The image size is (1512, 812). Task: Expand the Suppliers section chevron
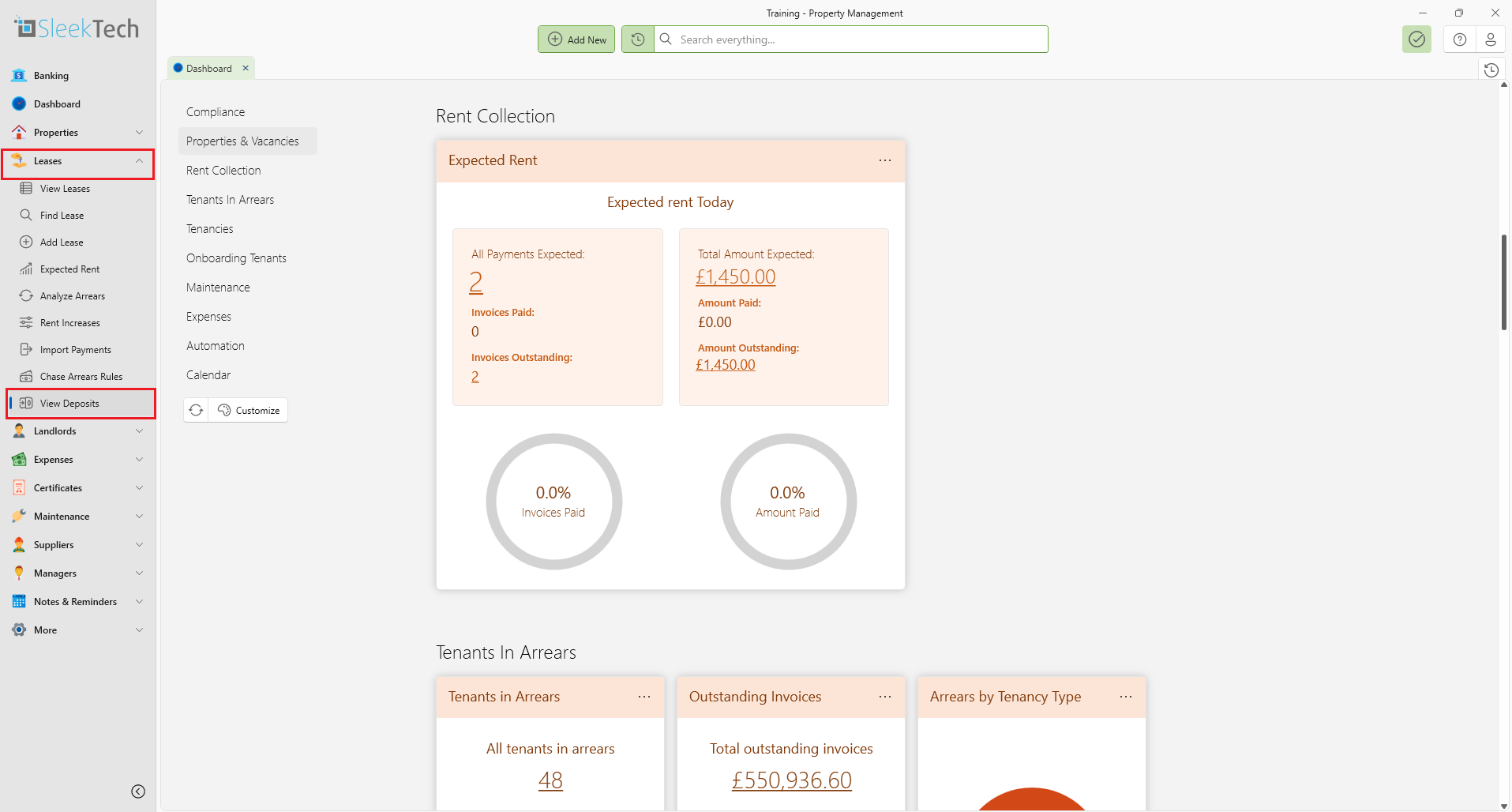pos(139,545)
